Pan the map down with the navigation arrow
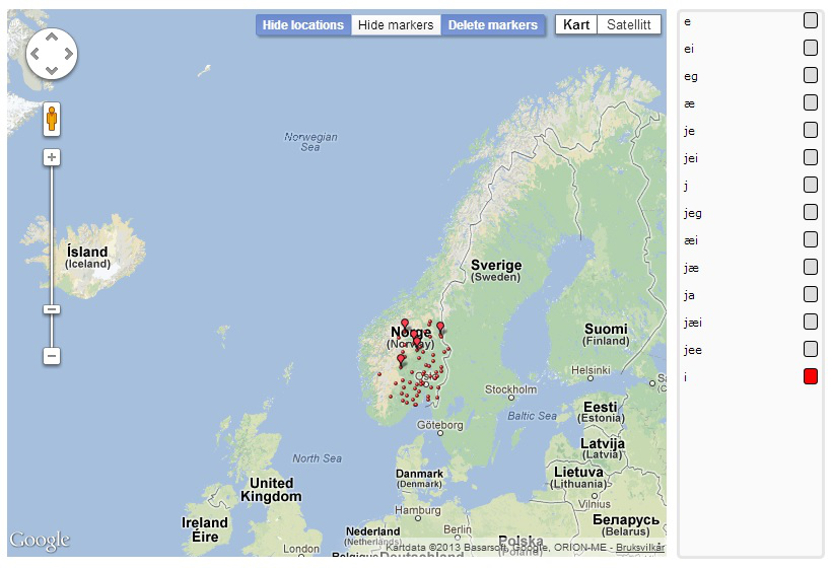 tap(51, 70)
